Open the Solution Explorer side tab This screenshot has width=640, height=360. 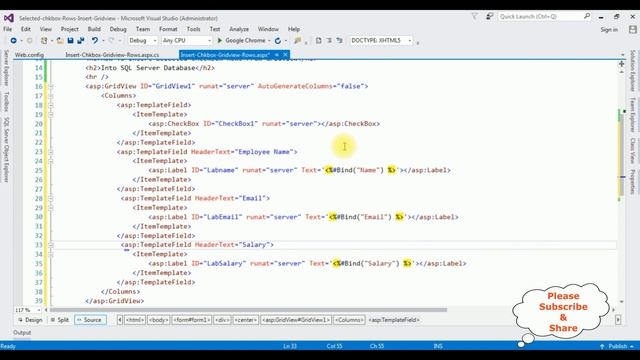pyautogui.click(x=633, y=71)
